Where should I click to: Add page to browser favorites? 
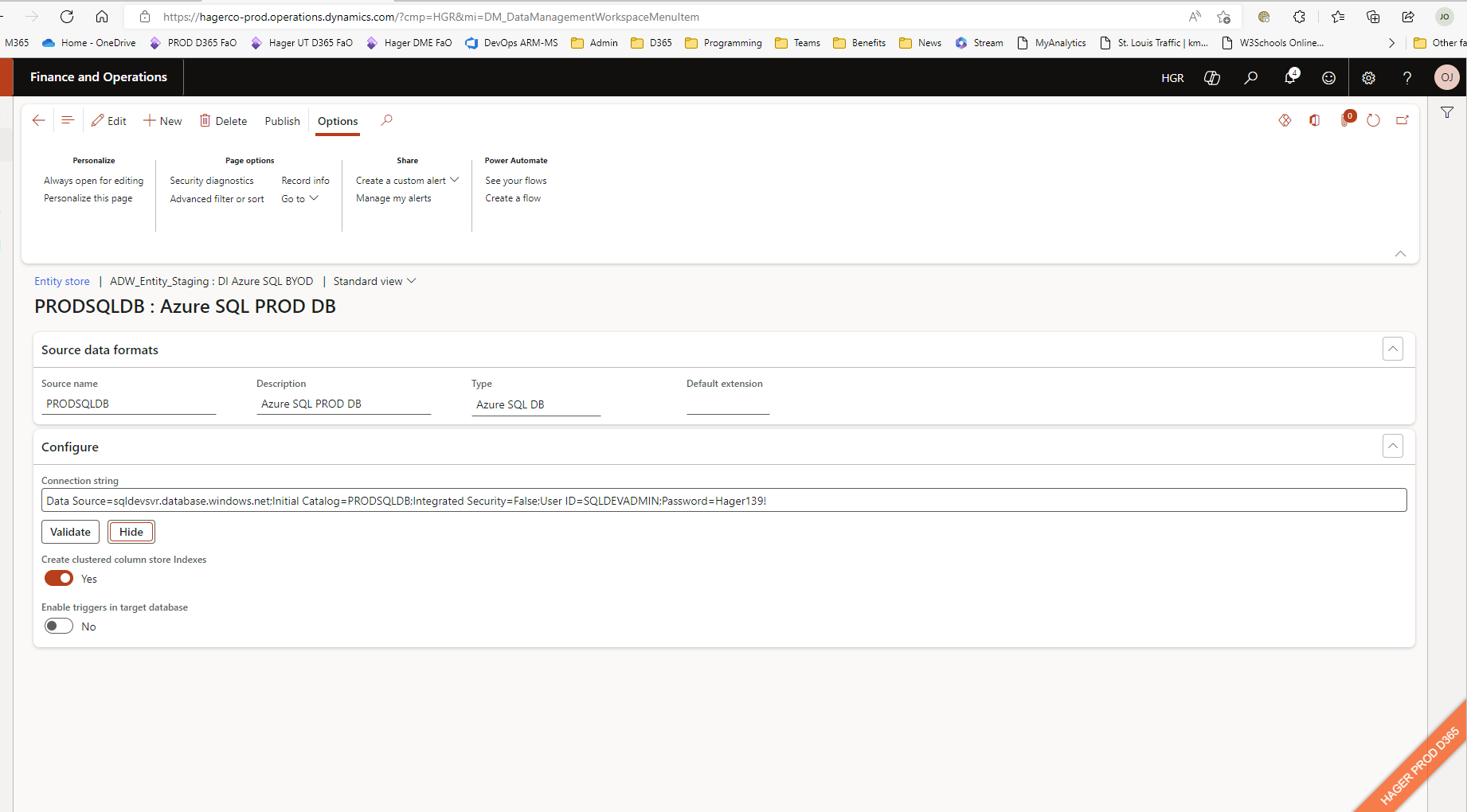(x=1223, y=17)
